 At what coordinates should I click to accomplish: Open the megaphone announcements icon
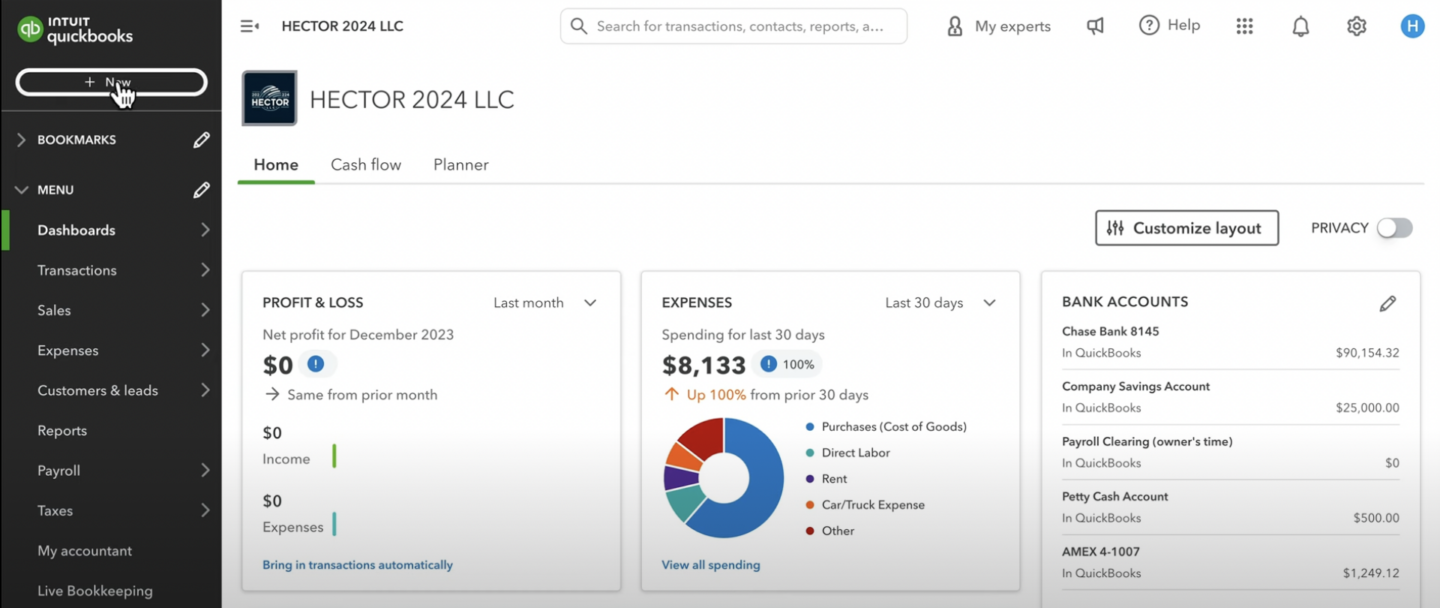tap(1096, 26)
